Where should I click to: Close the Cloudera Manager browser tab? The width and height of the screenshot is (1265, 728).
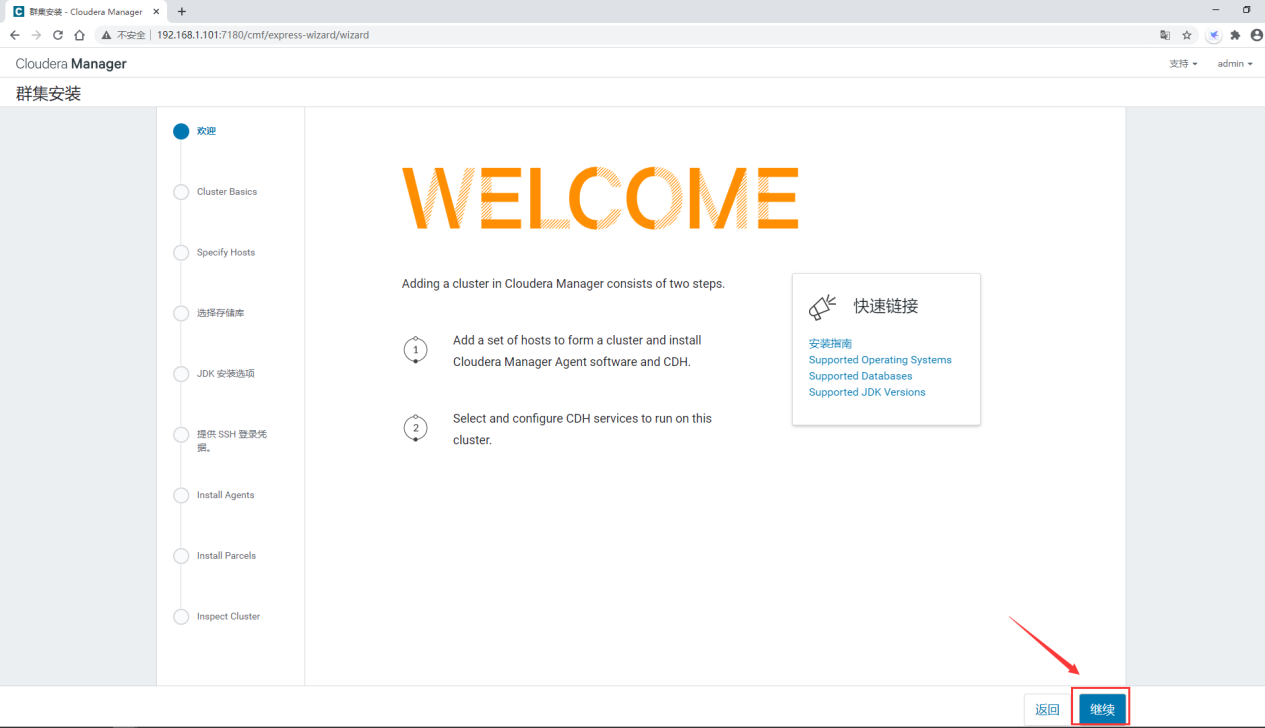tap(156, 11)
